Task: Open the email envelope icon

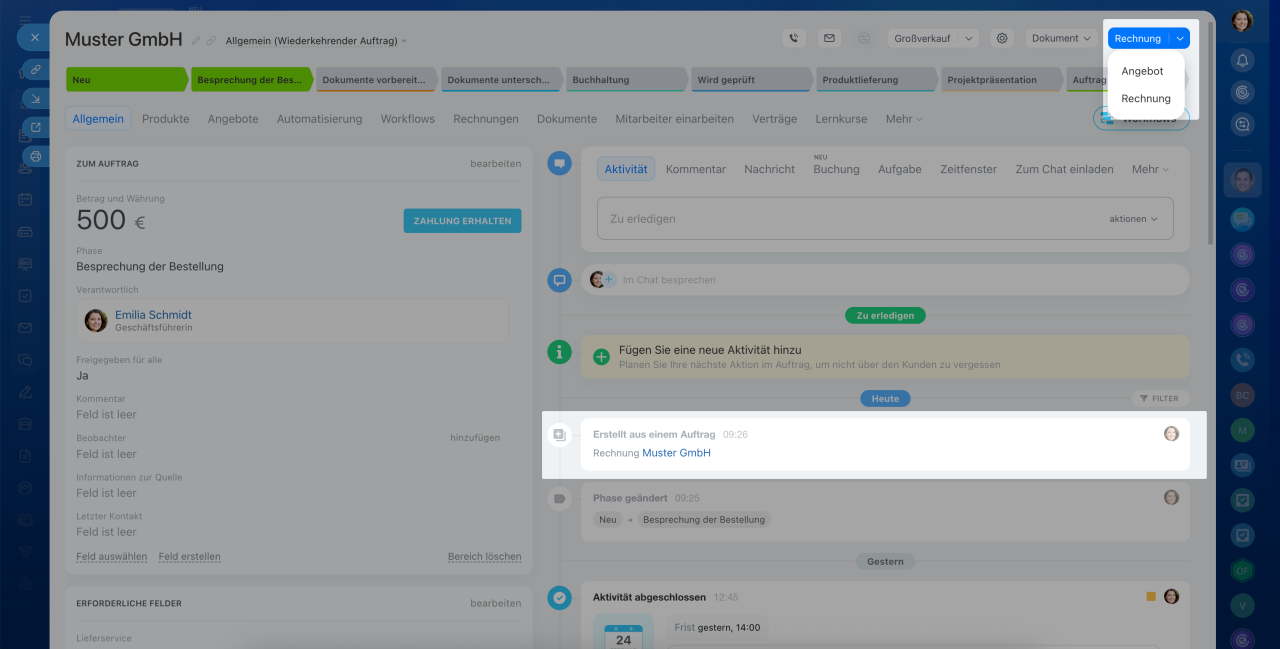Action: (829, 38)
